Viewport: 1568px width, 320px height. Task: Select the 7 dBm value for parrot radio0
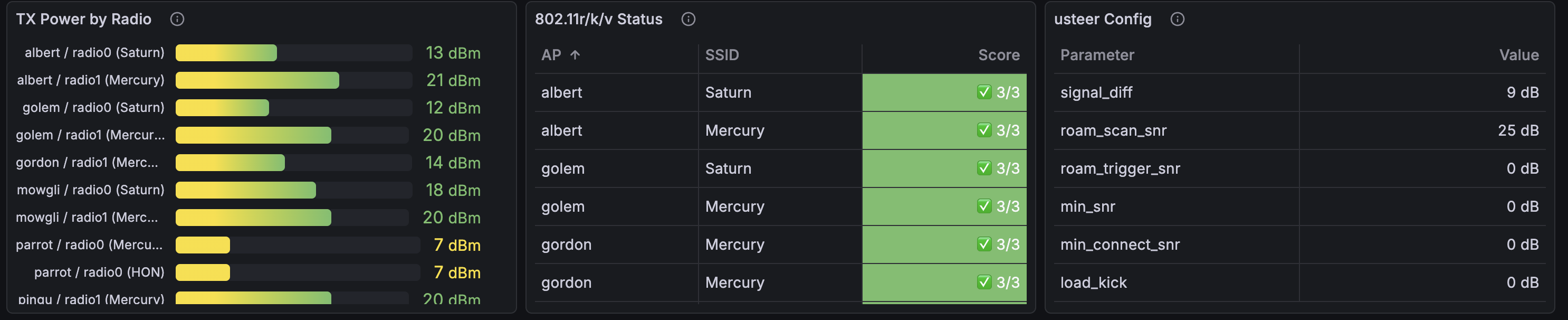point(454,244)
